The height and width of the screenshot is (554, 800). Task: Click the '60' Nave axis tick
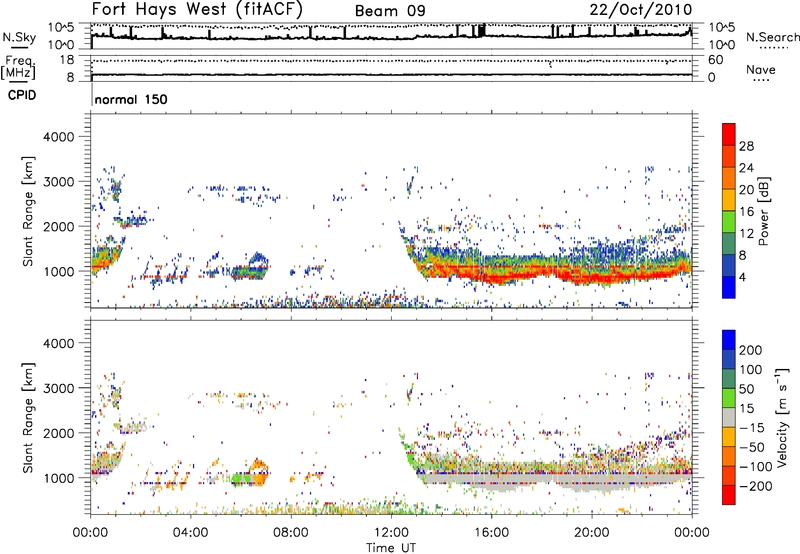(x=715, y=60)
